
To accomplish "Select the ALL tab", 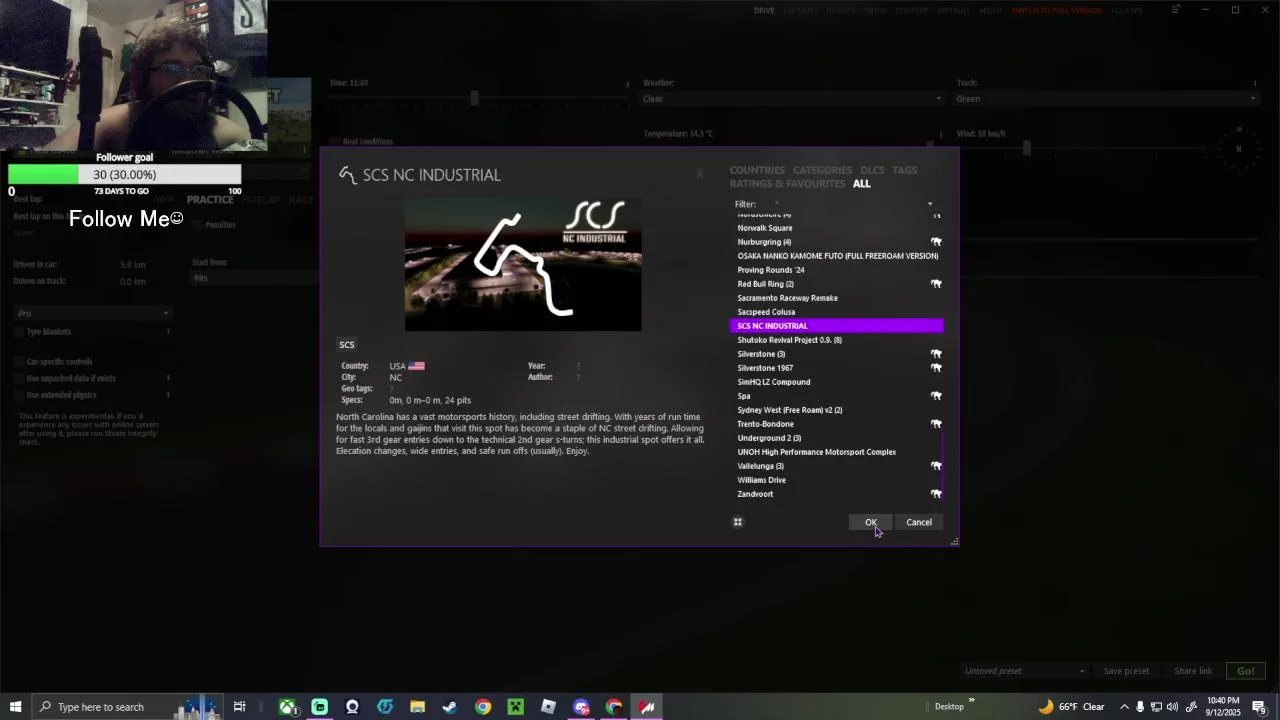I will tap(862, 184).
